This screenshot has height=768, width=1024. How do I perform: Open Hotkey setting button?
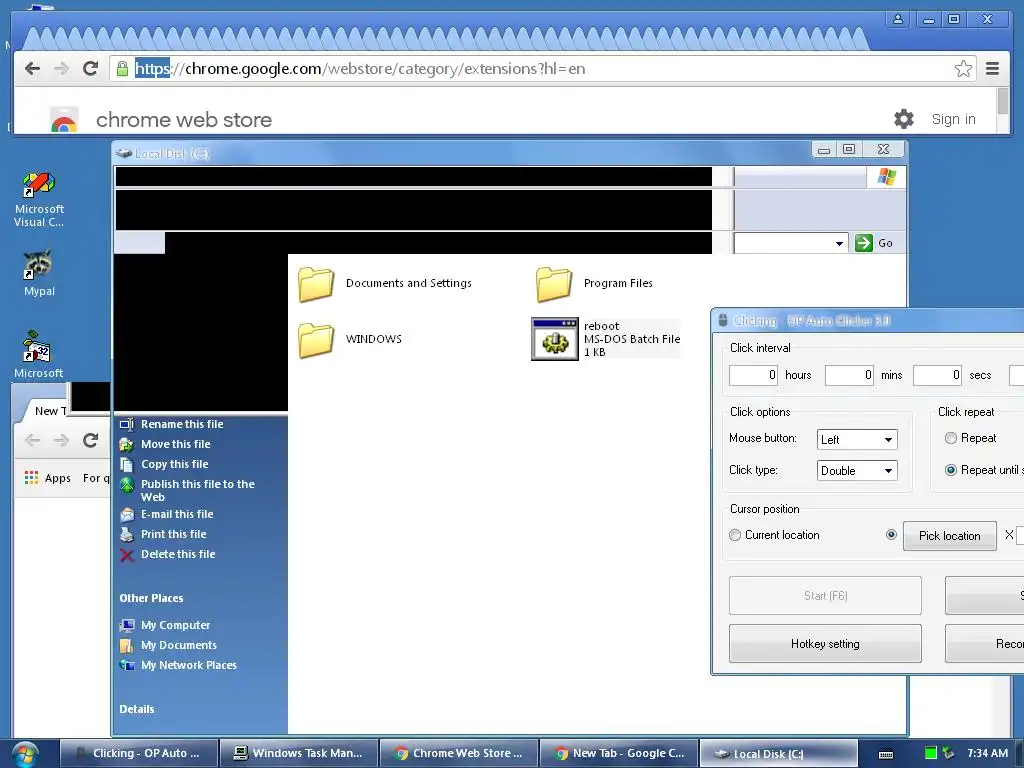pos(825,644)
